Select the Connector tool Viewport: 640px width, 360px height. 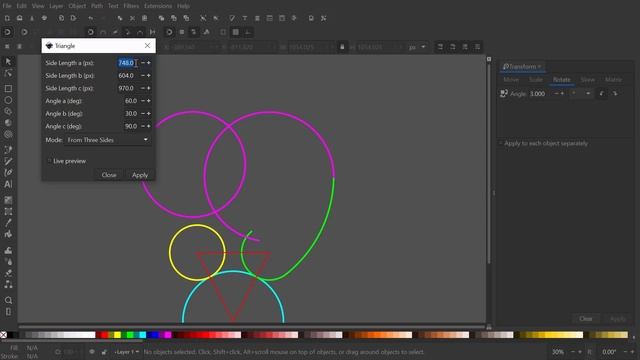[8, 284]
